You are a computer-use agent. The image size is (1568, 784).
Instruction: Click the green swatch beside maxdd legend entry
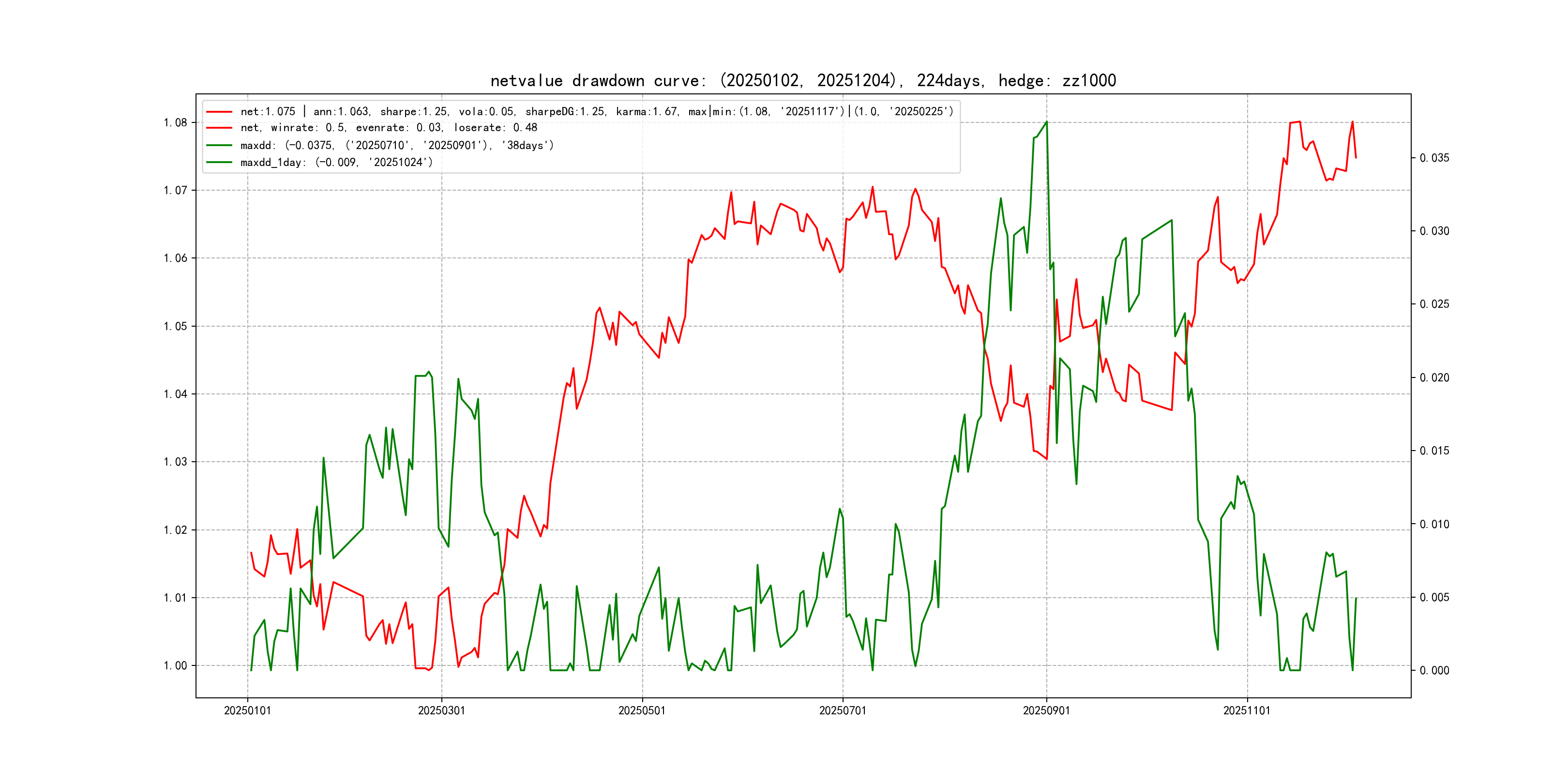(x=219, y=146)
